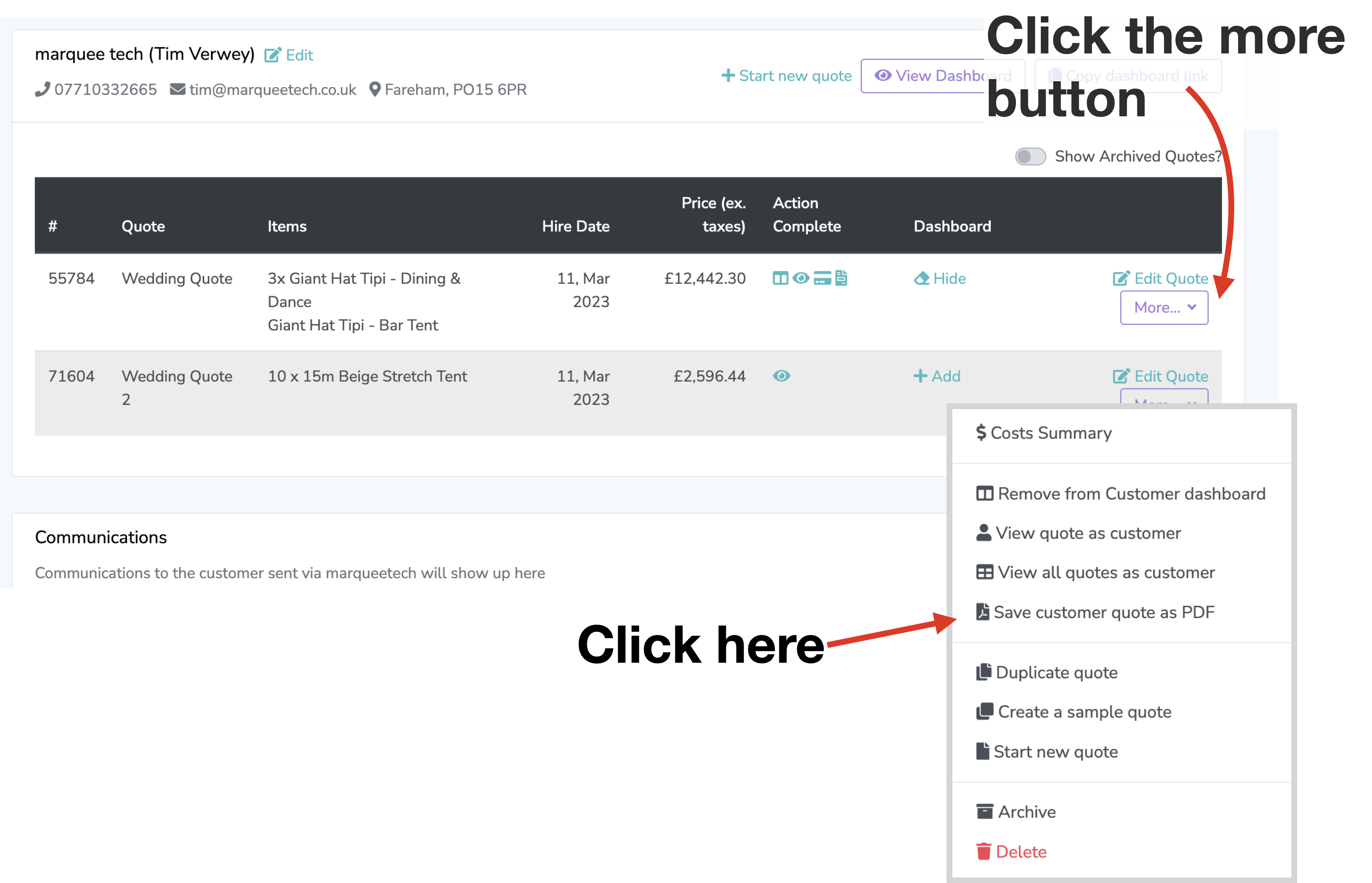The width and height of the screenshot is (1372, 883).
Task: Click the PDF file icon beside Save customer quote
Action: 982,612
